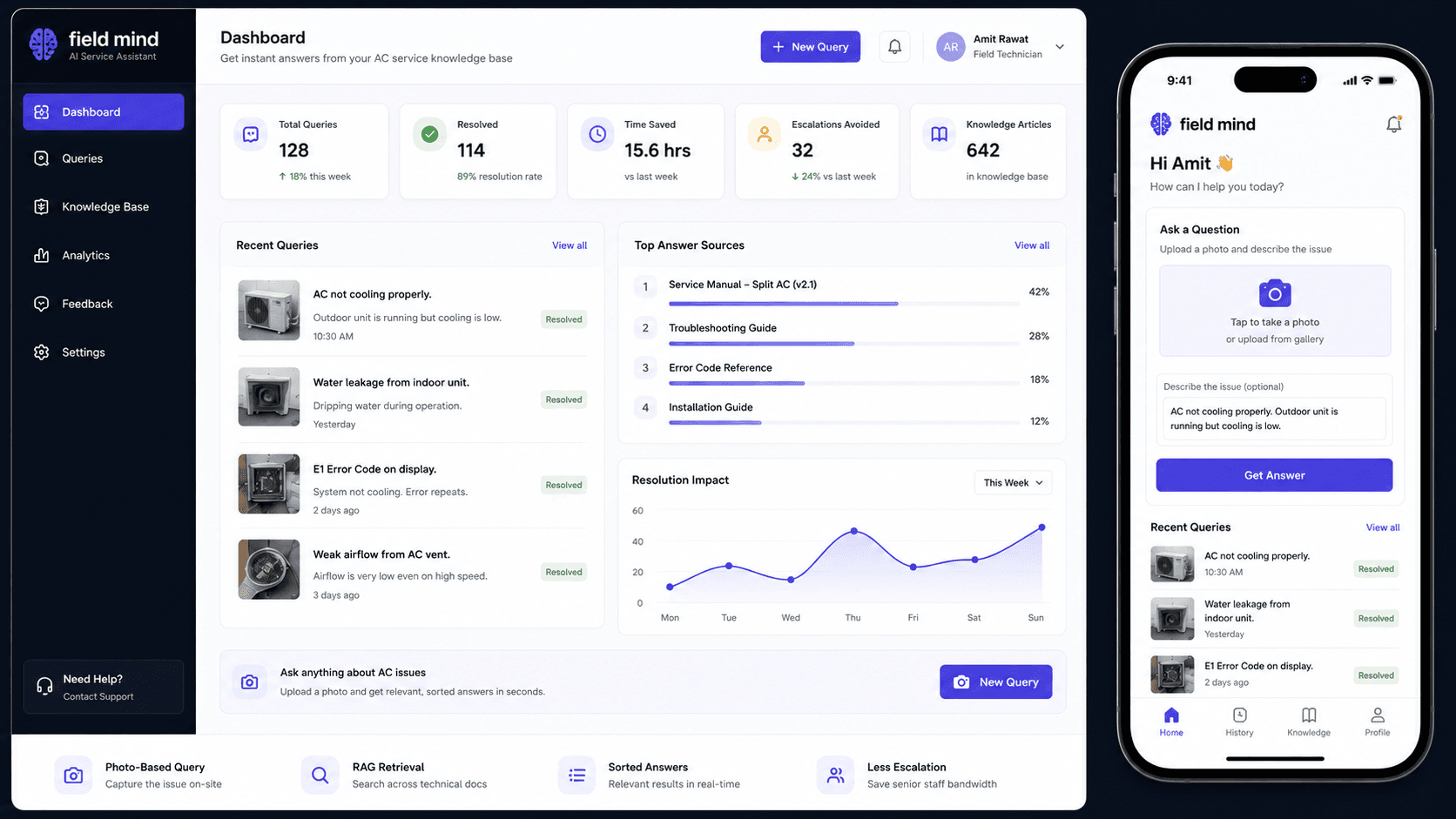Screen dimensions: 1456x819
Task: Switch to Profile tab on phone
Action: (1378, 722)
